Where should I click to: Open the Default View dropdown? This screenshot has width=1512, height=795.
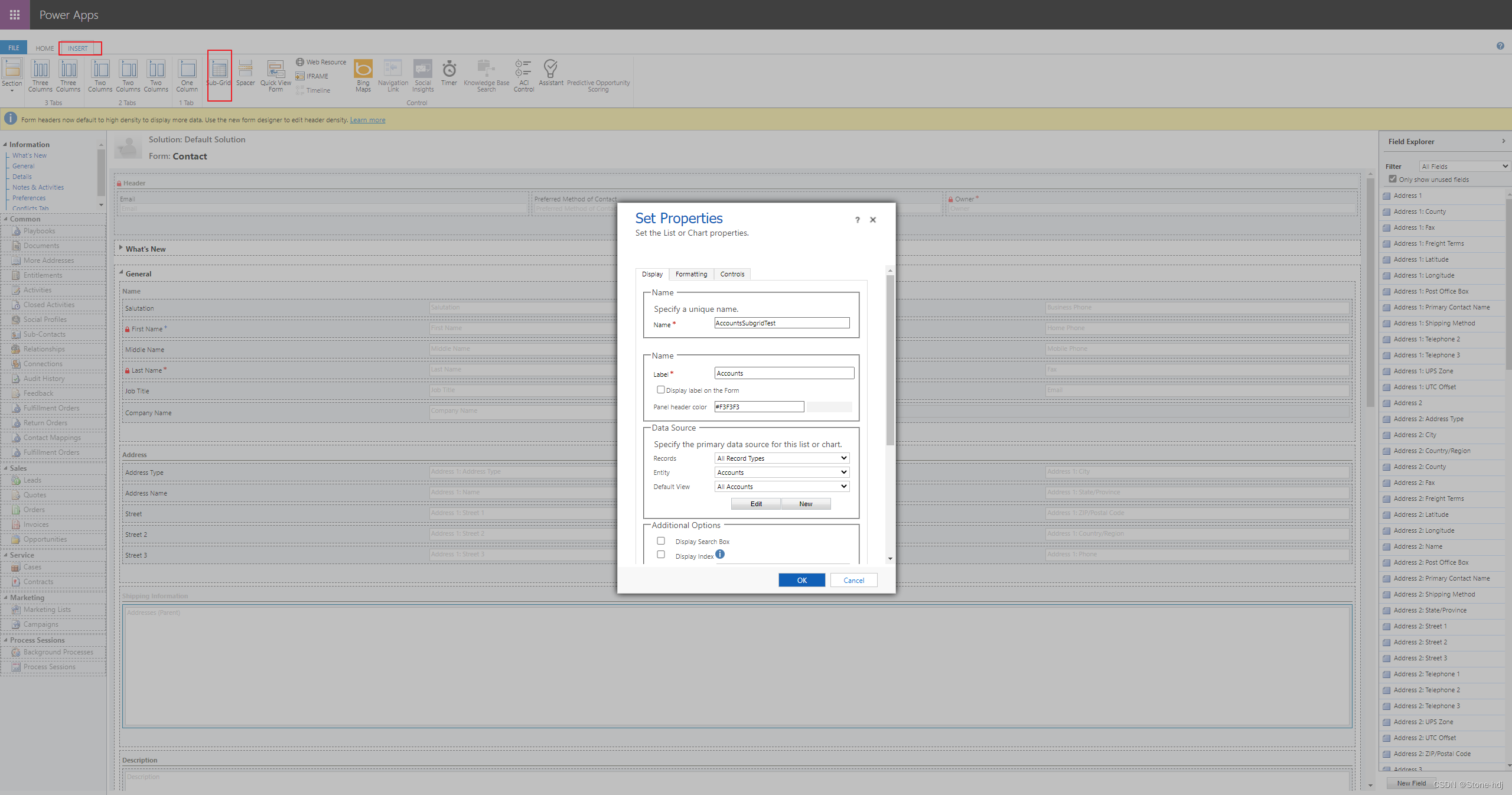point(782,487)
